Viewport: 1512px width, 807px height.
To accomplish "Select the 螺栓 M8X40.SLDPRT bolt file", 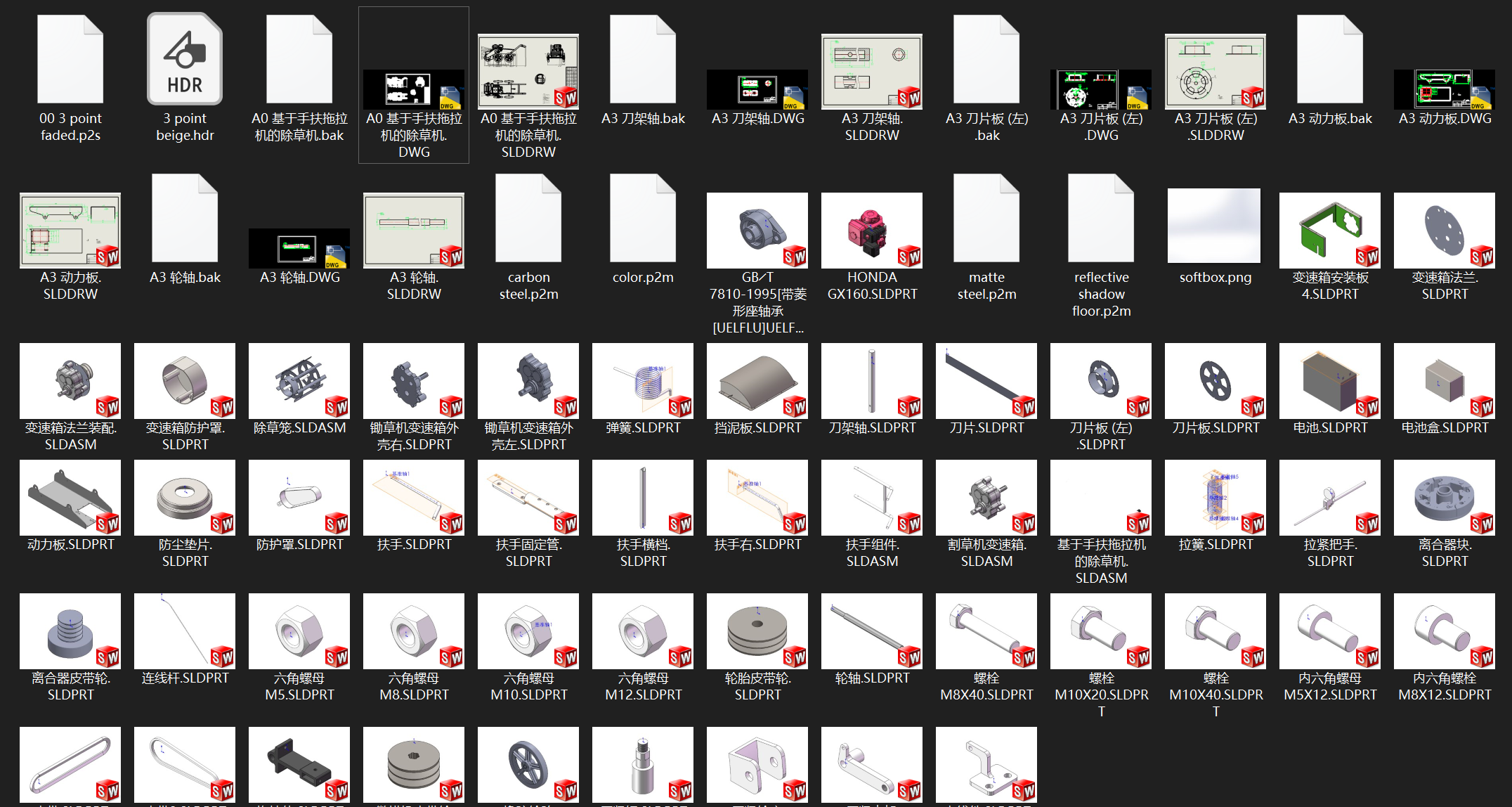I will (x=986, y=631).
